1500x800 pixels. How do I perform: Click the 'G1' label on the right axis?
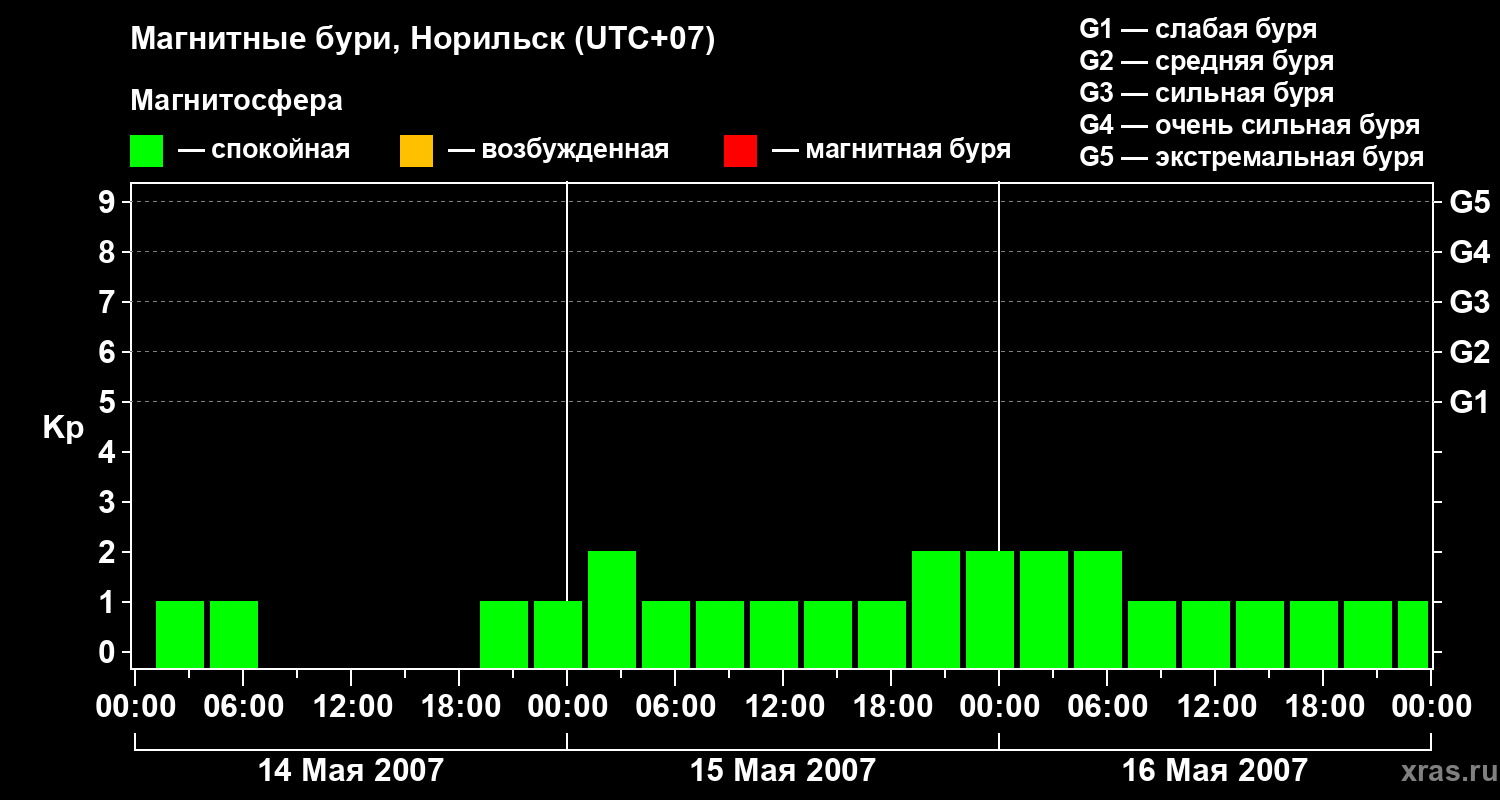[1469, 402]
